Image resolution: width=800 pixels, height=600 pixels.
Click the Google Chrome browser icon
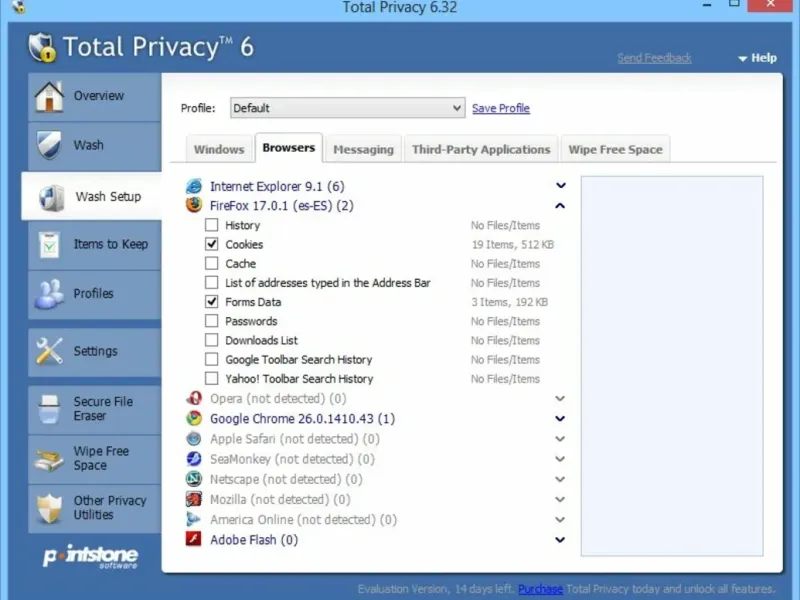194,418
